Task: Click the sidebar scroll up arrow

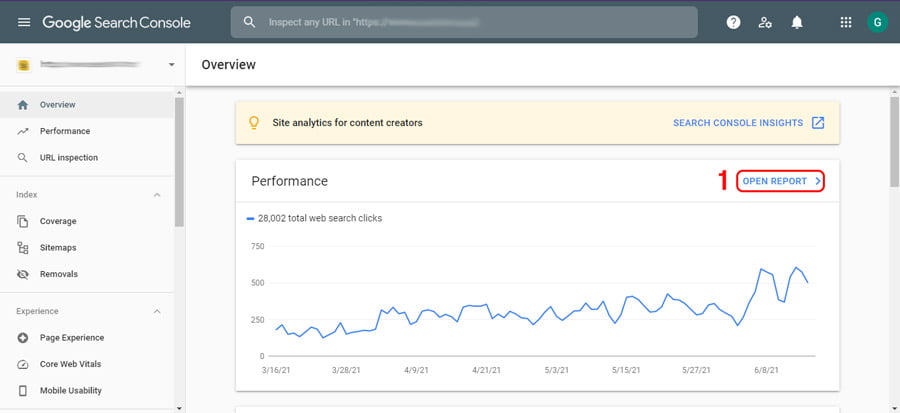Action: (179, 92)
